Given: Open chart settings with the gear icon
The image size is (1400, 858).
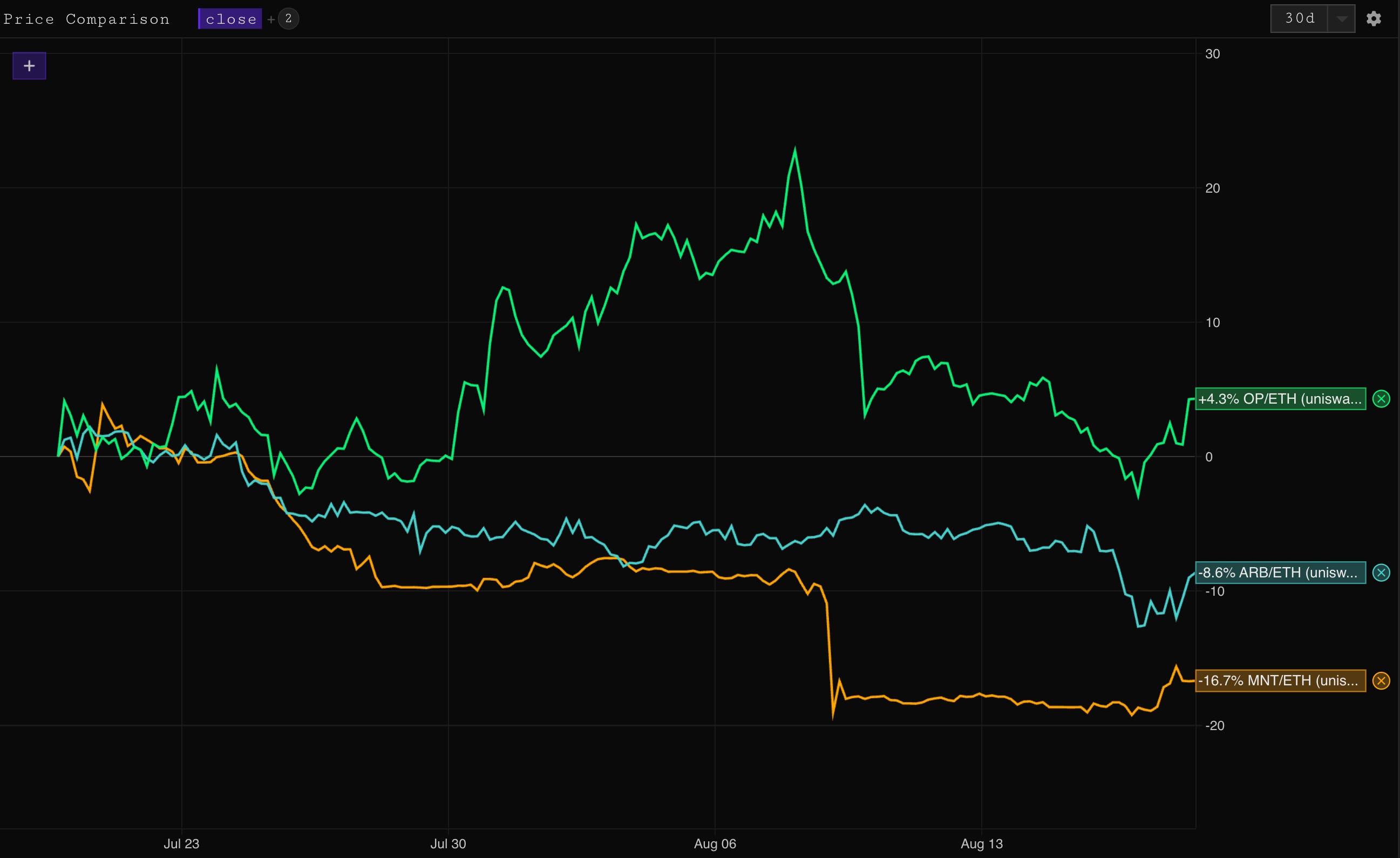Looking at the screenshot, I should [x=1374, y=19].
